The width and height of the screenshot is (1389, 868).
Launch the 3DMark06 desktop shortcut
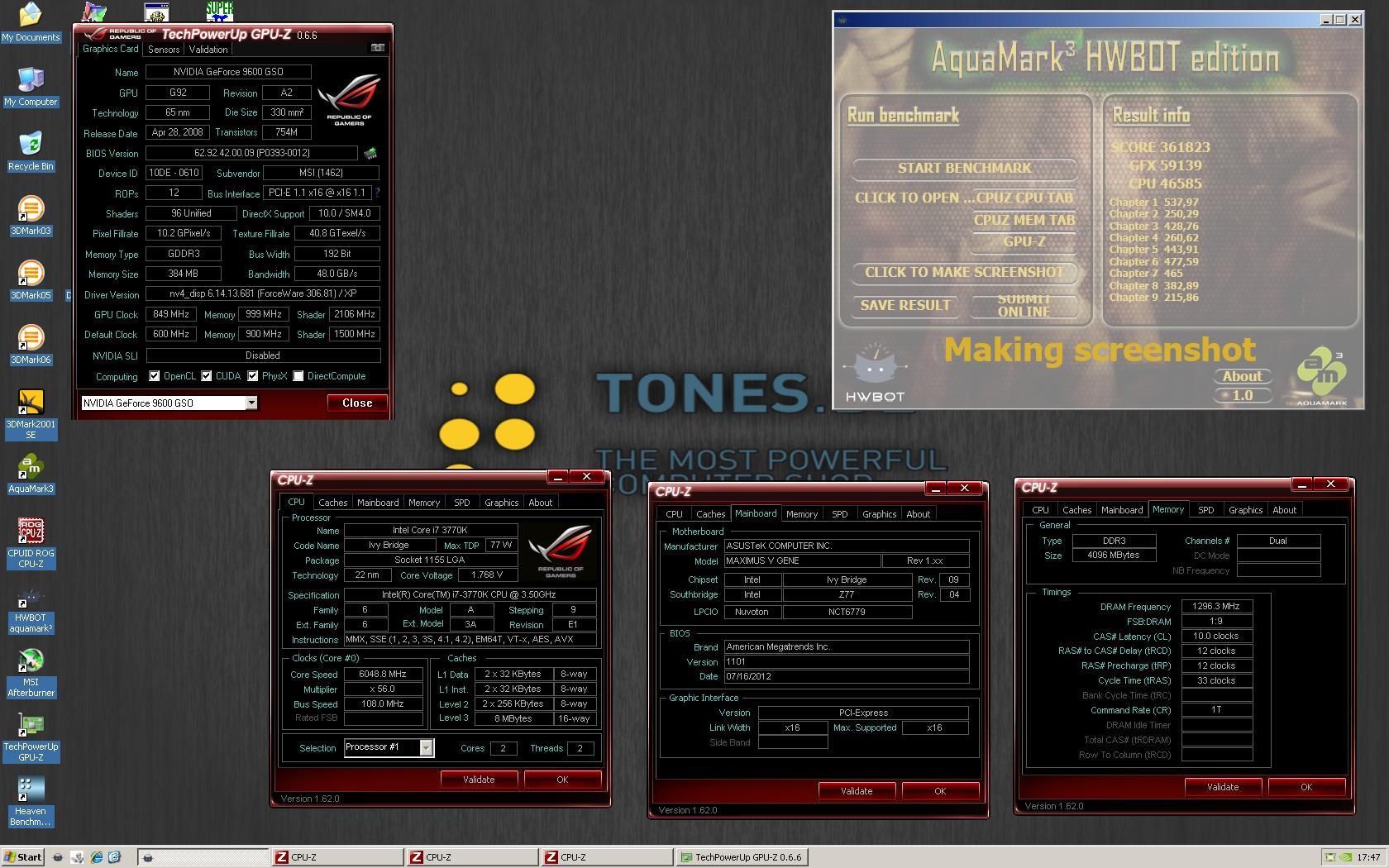[31, 345]
